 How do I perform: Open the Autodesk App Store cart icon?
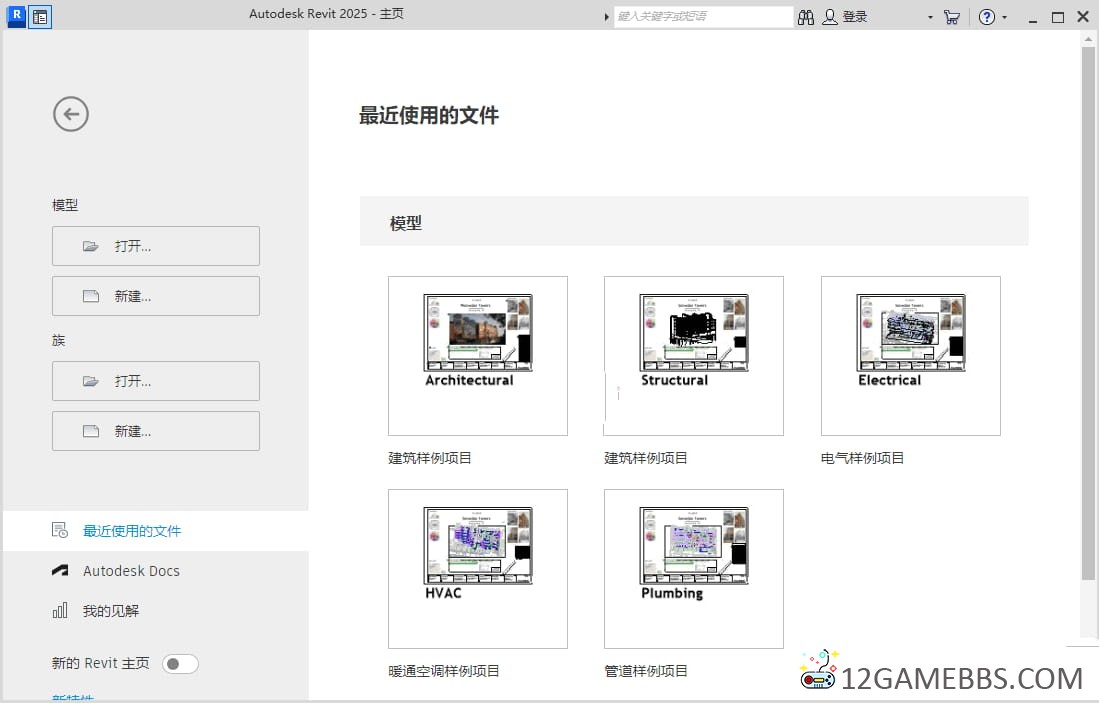click(x=951, y=17)
